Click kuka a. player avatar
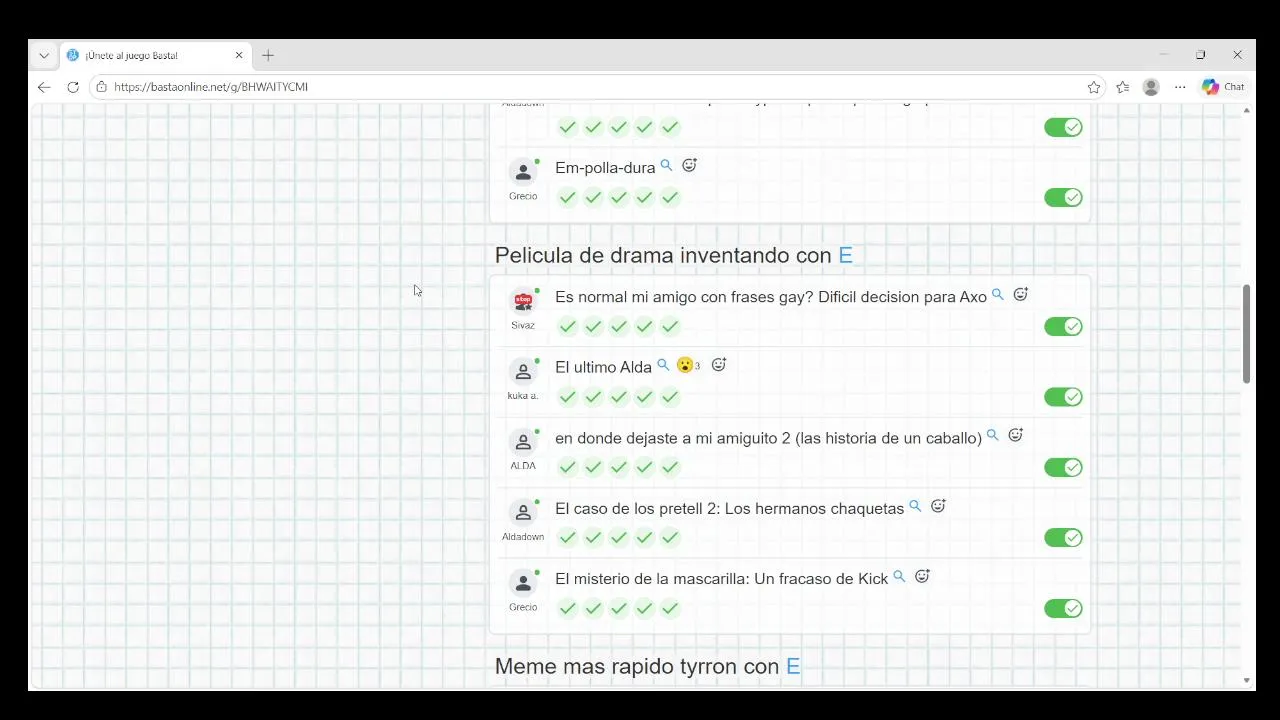Viewport: 1280px width, 720px height. click(523, 372)
